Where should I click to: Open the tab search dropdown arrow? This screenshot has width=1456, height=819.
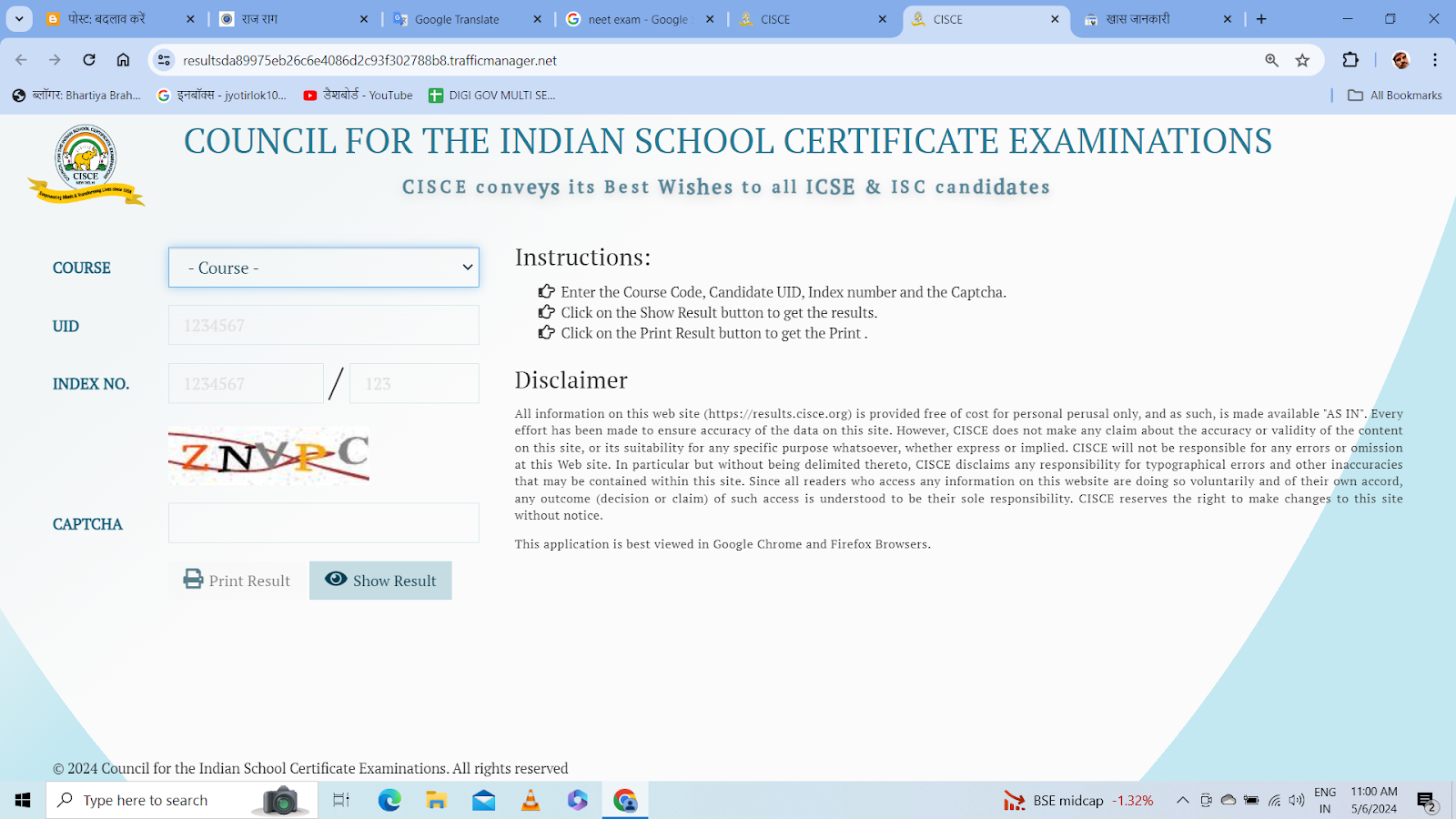[x=19, y=18]
